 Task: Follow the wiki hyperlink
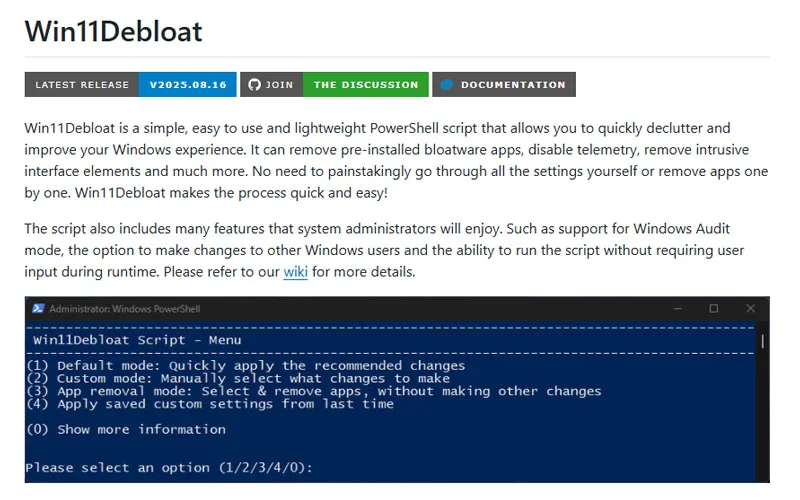coord(295,272)
